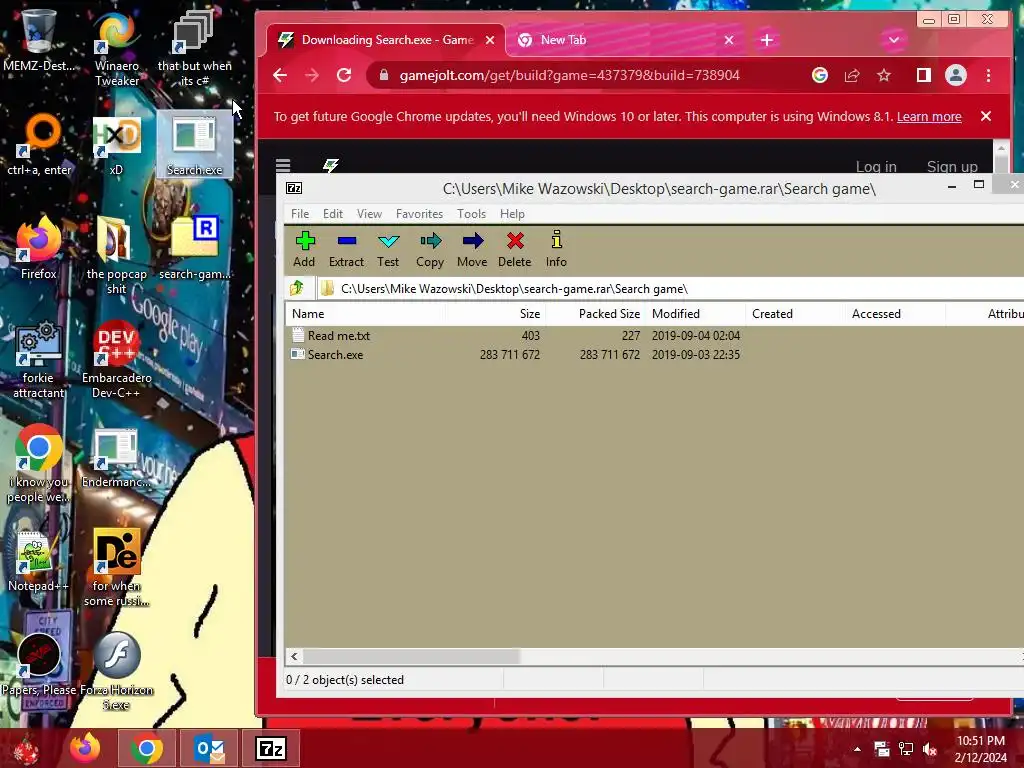Sort by the Packed Size column header
The image size is (1024, 768).
tap(595, 313)
